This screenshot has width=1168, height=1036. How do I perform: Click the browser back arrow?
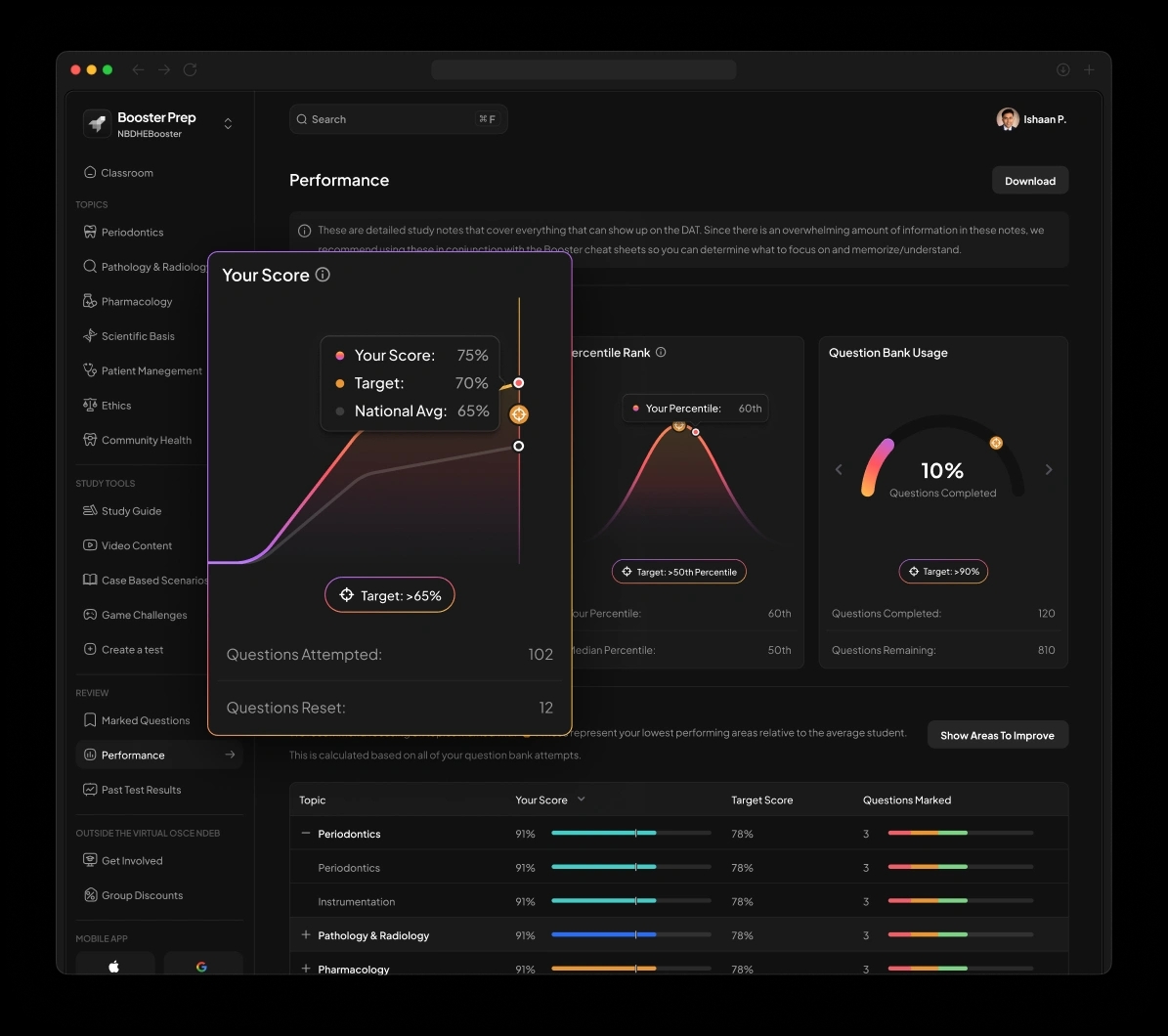[x=139, y=69]
